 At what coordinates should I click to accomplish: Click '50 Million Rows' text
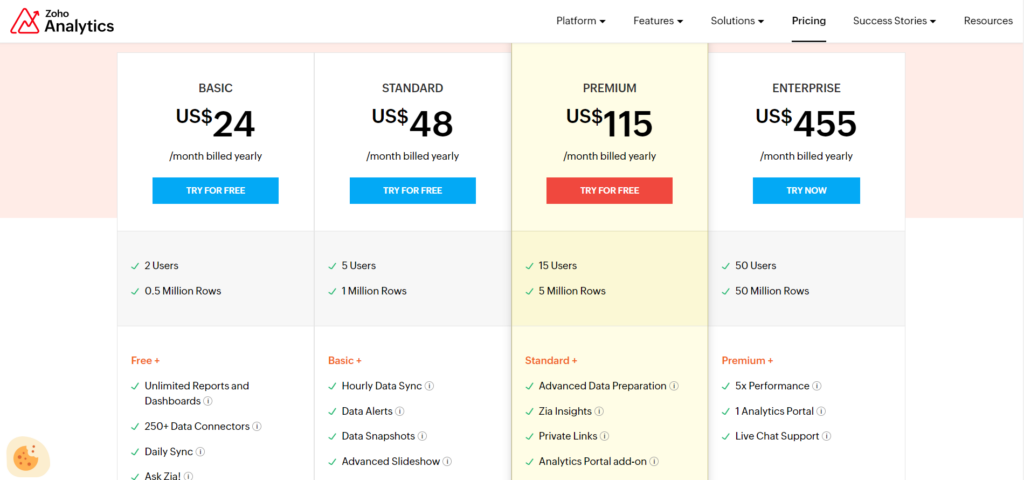[x=772, y=291]
